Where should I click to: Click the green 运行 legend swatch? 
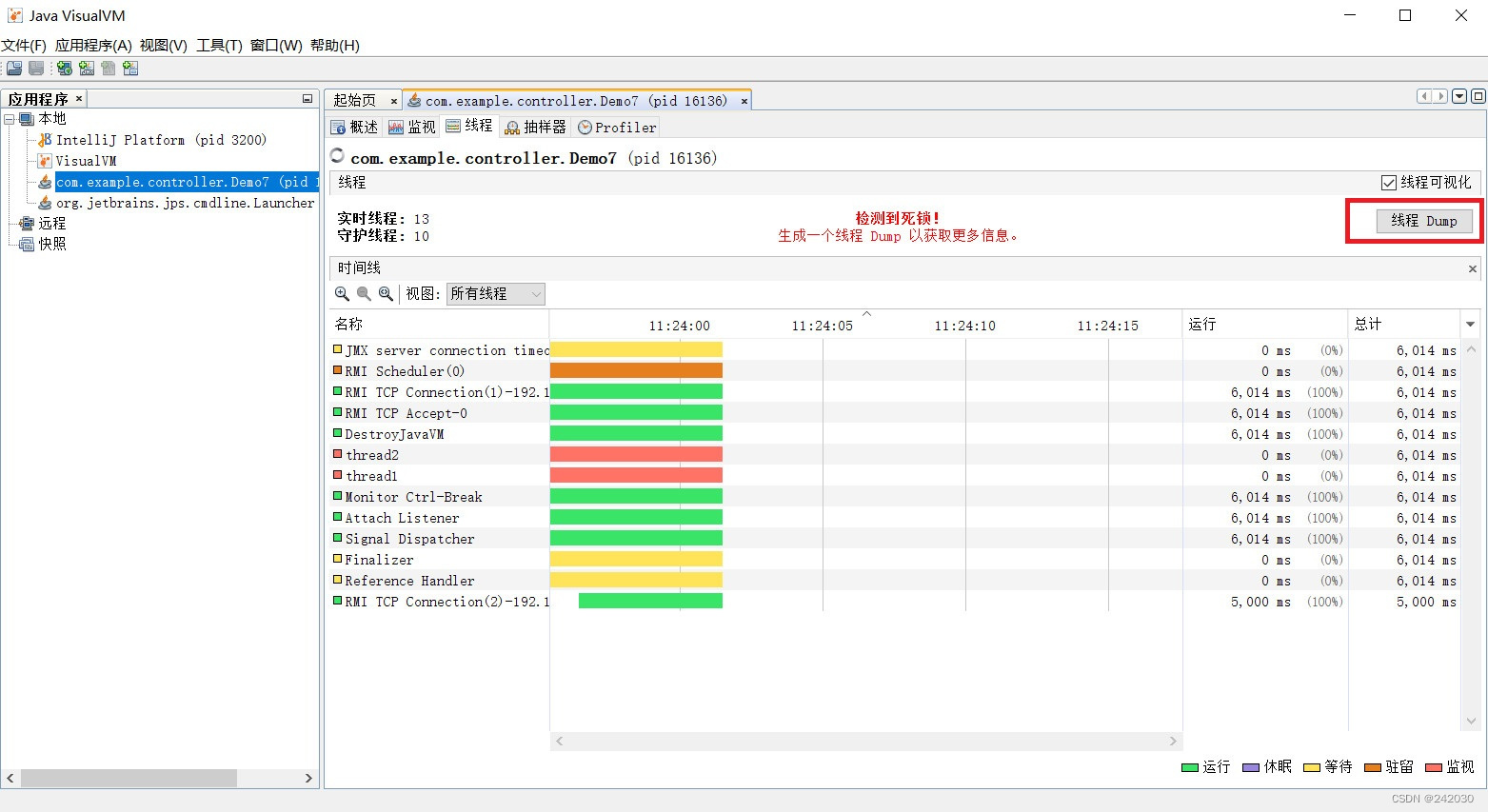click(1189, 767)
